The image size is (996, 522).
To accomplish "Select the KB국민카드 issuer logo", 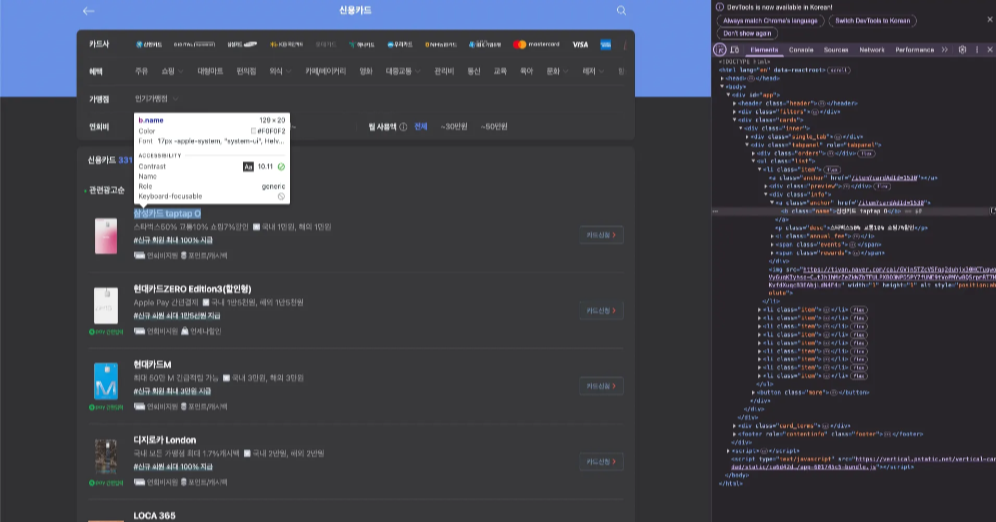I will coord(286,44).
